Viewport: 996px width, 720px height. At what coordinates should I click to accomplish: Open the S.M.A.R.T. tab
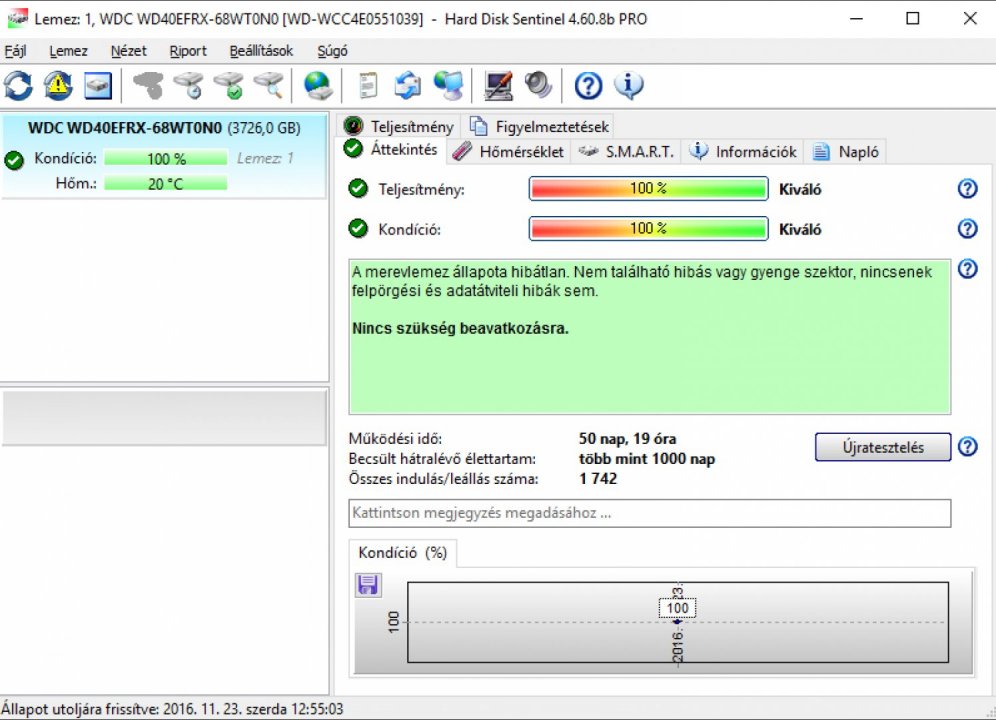pyautogui.click(x=626, y=152)
